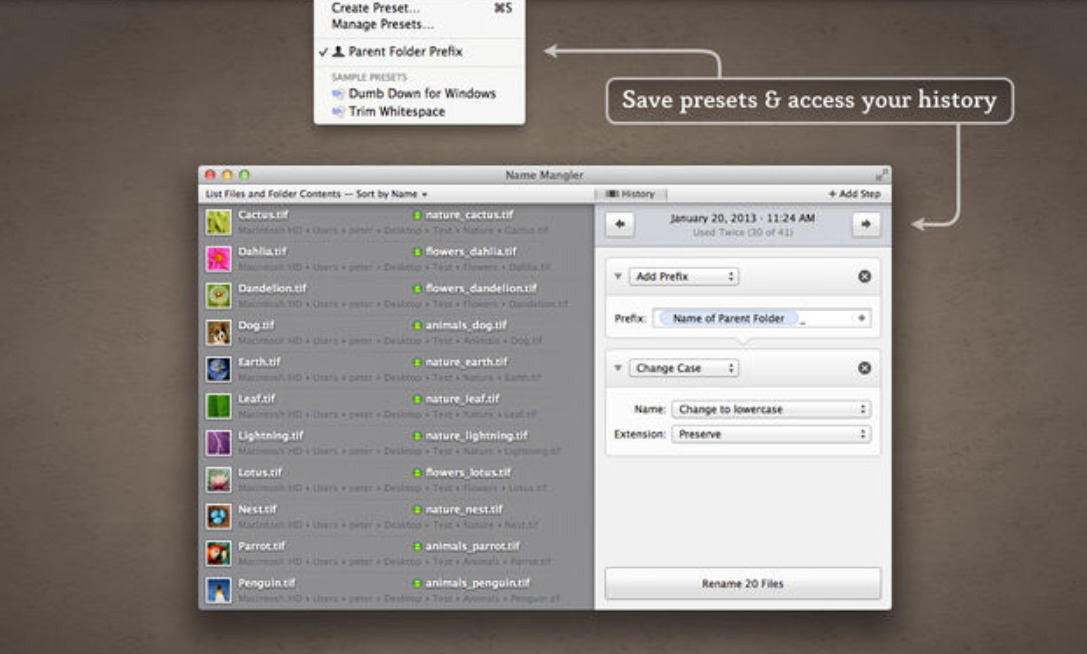Click the Name of Parent Folder token
Image resolution: width=1087 pixels, height=654 pixels.
[x=728, y=318]
